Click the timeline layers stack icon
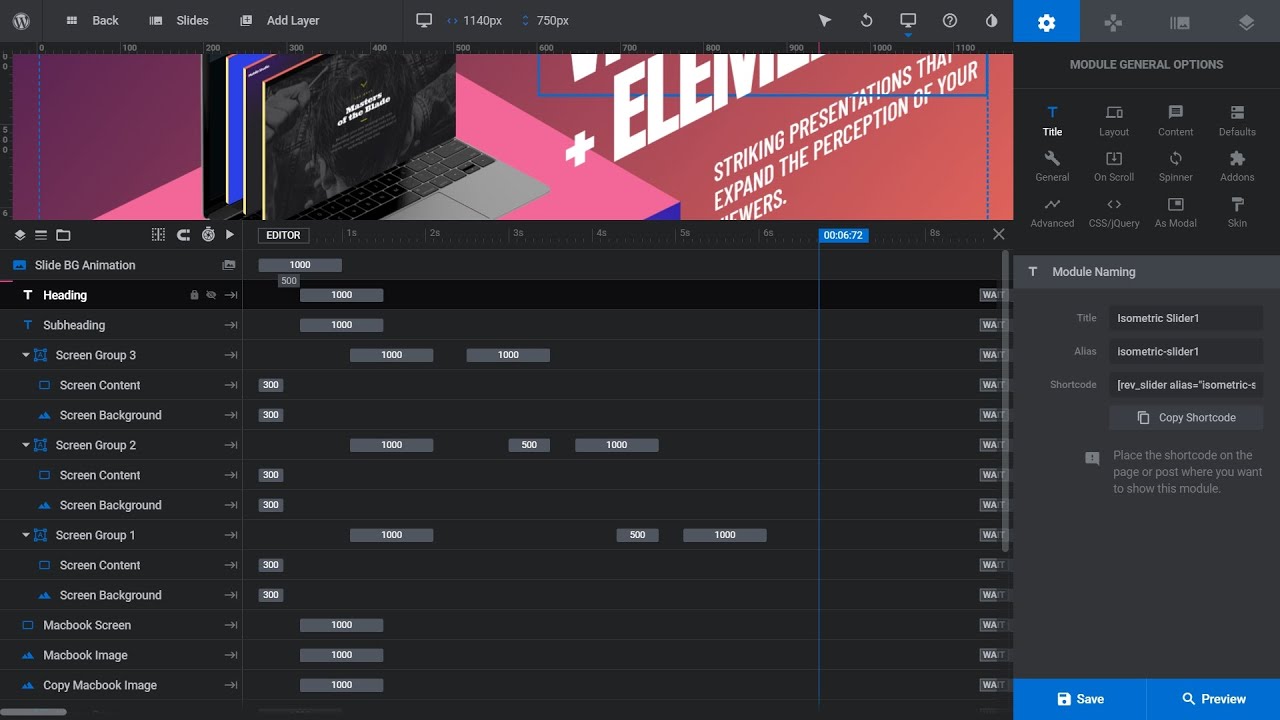This screenshot has width=1280, height=720. click(x=19, y=235)
